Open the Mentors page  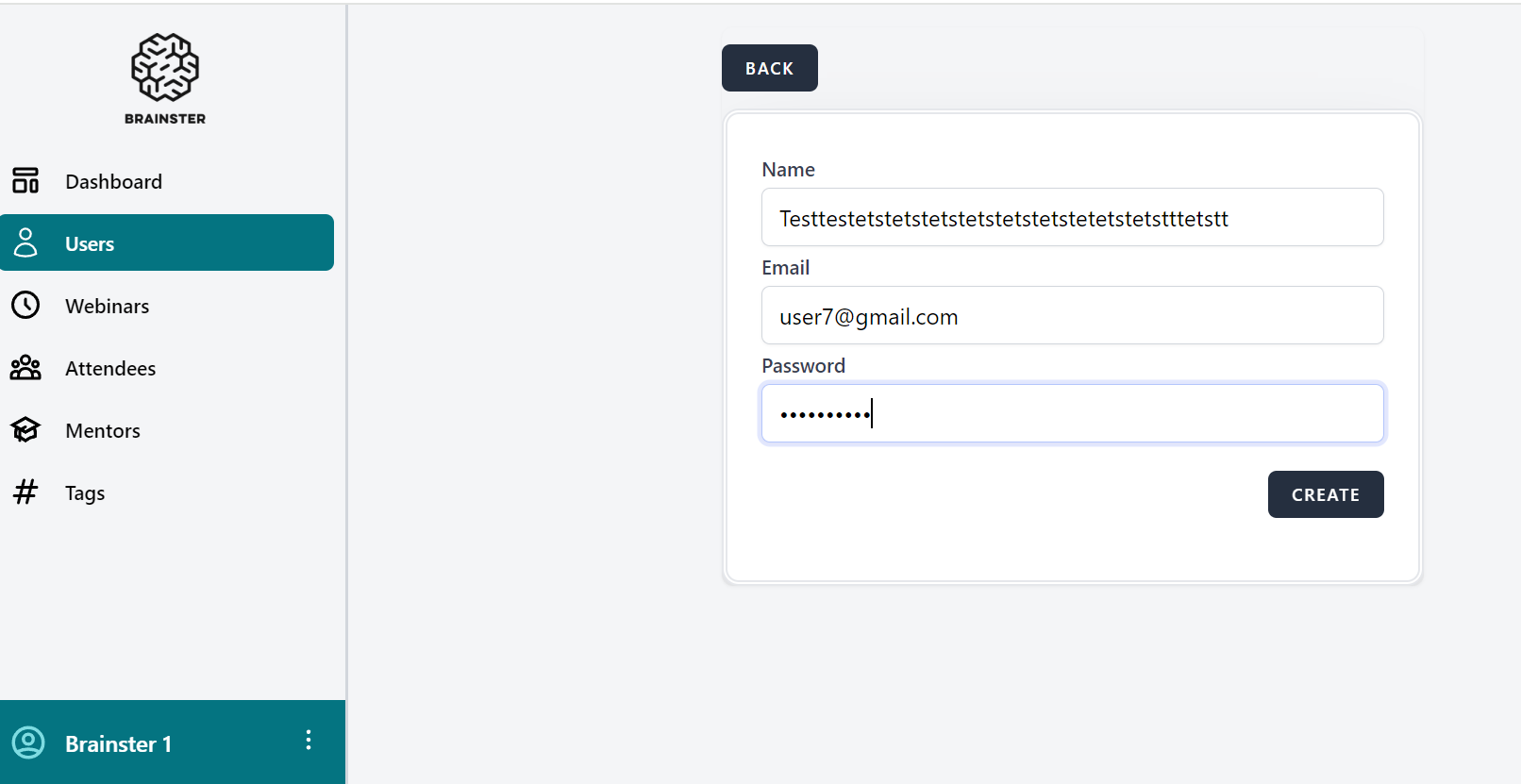click(x=103, y=430)
